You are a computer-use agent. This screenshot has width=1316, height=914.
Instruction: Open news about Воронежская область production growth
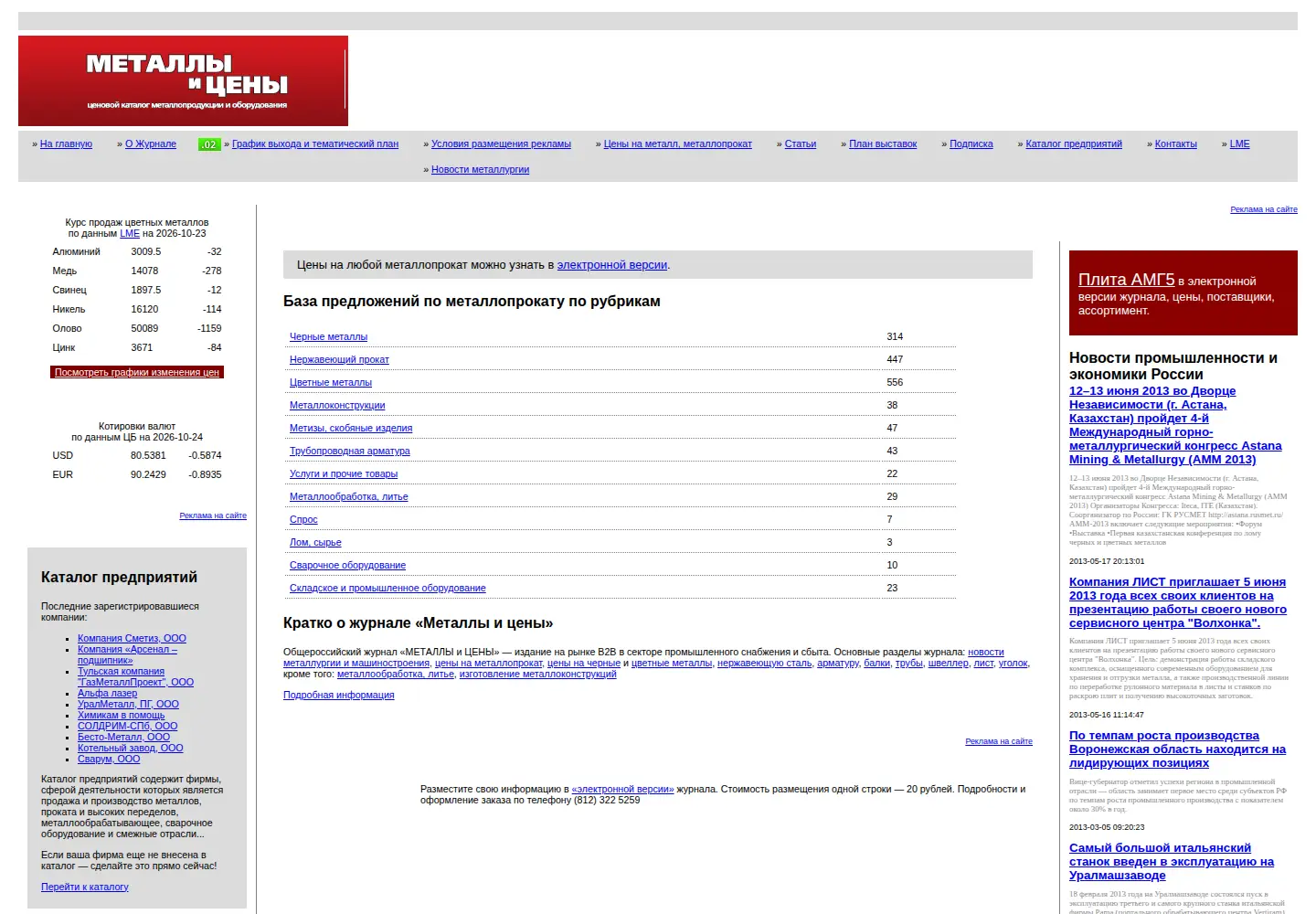tap(1178, 749)
